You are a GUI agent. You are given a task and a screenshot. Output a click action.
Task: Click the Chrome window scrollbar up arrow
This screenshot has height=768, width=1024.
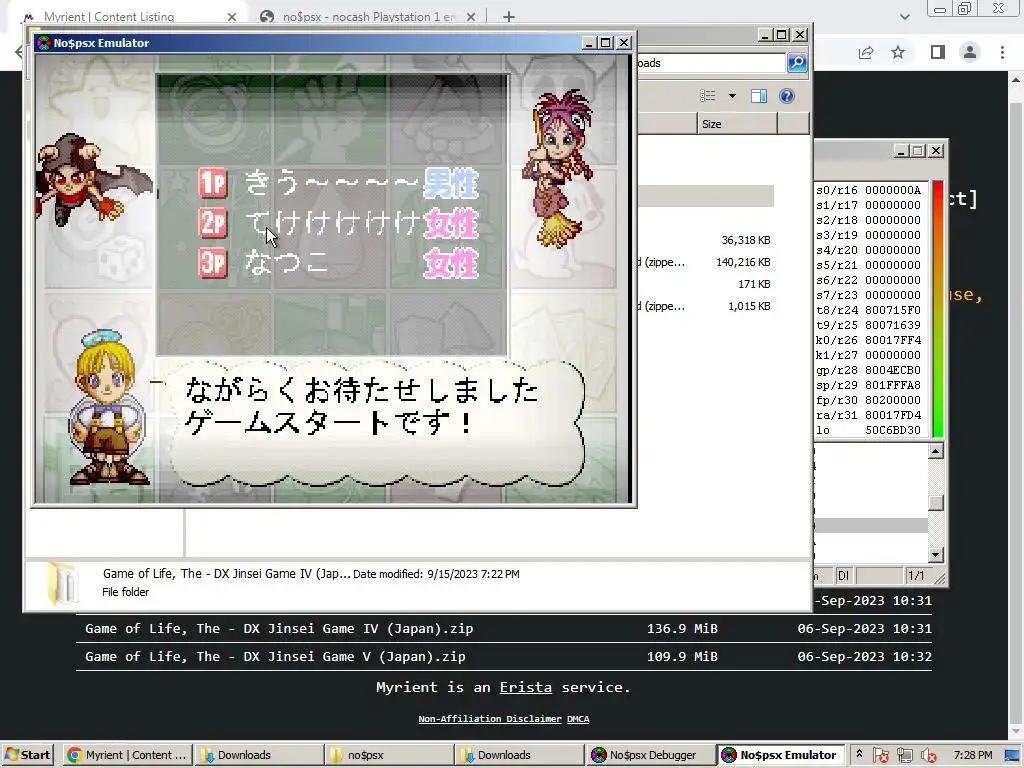pos(1016,80)
